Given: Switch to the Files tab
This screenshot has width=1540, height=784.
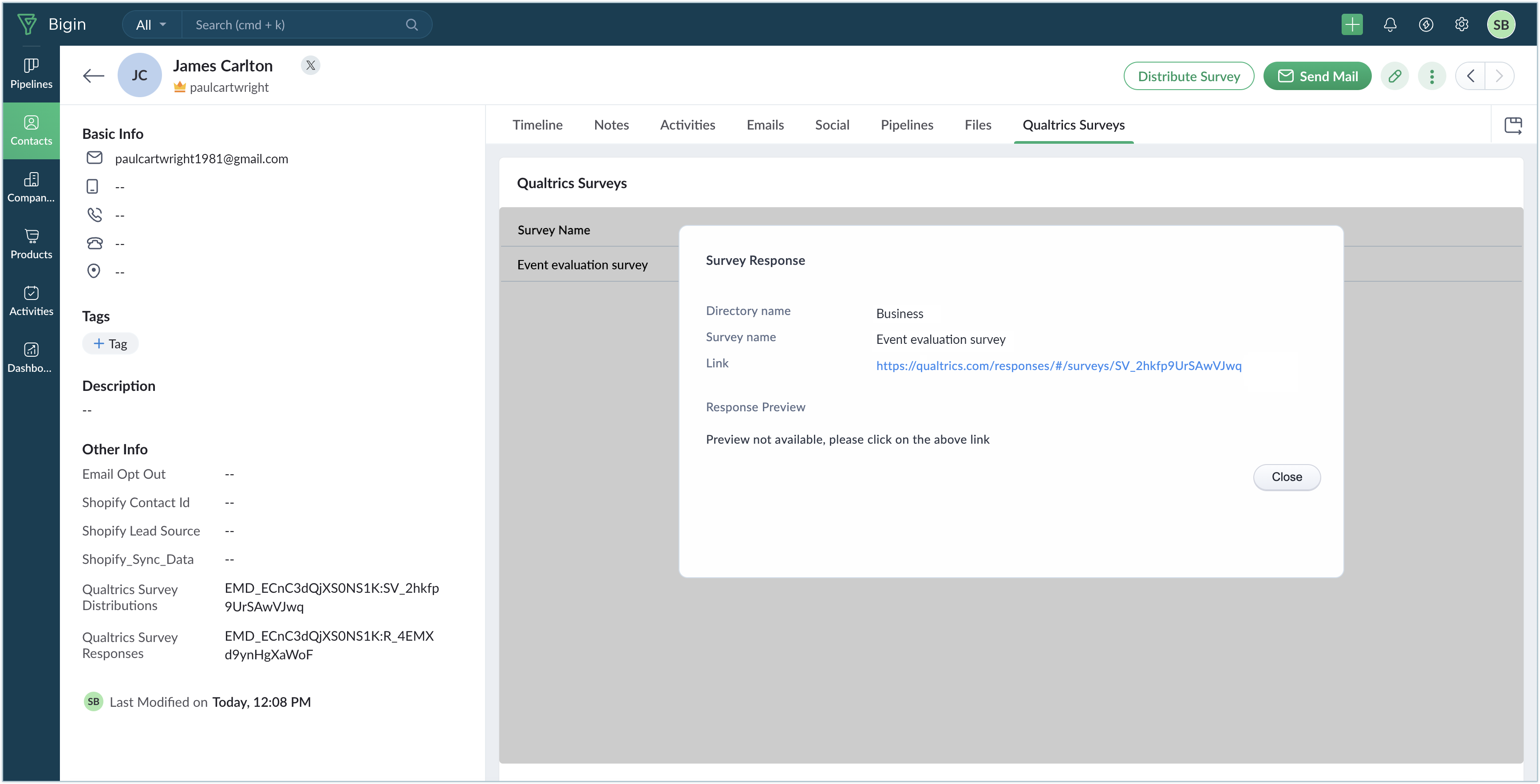Looking at the screenshot, I should click(977, 125).
